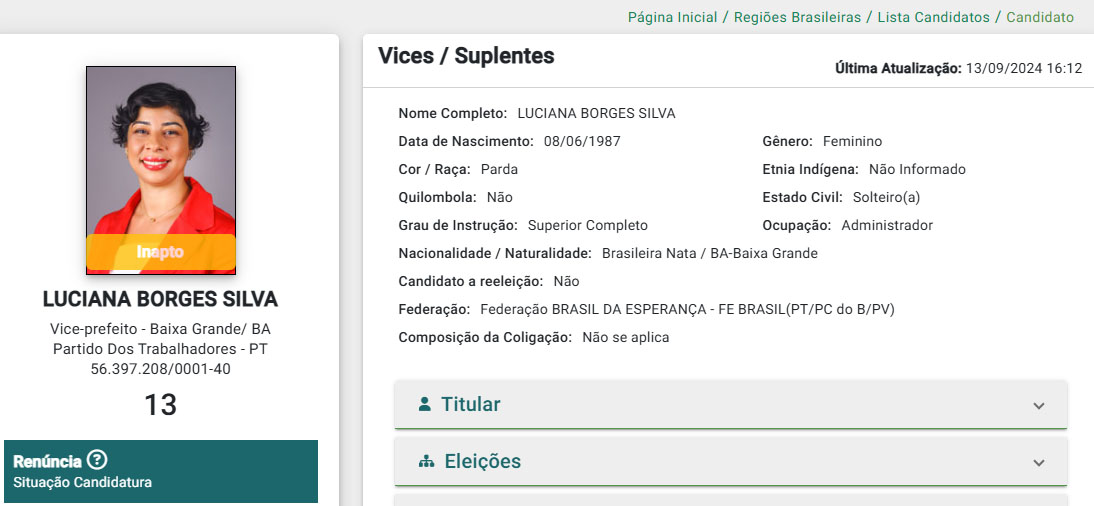This screenshot has width=1094, height=506.
Task: Navigate to Lista Candidatos breadcrumb
Action: pos(934,17)
